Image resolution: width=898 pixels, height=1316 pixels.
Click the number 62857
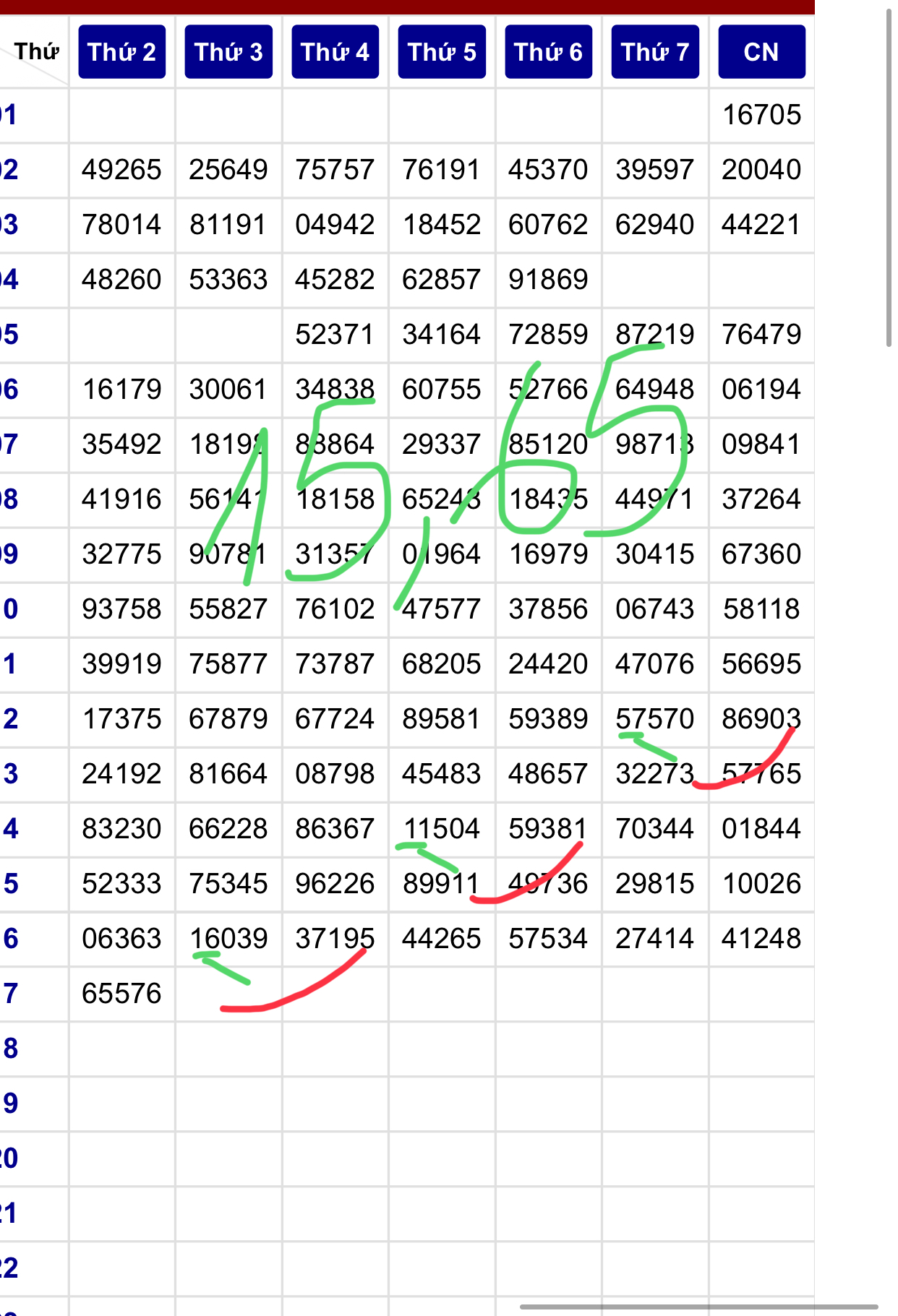[442, 280]
